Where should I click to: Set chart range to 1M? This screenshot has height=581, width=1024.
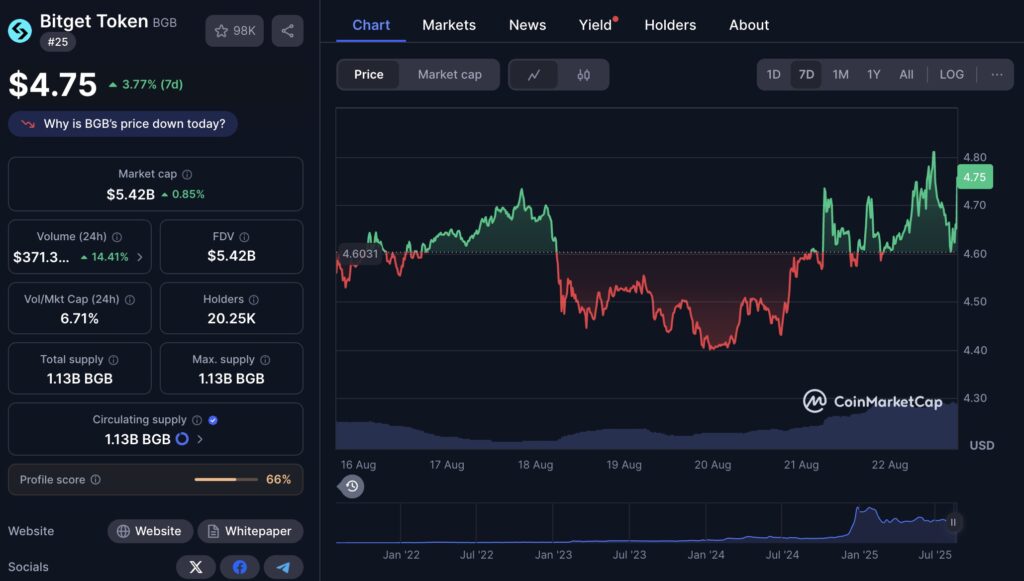coord(840,74)
